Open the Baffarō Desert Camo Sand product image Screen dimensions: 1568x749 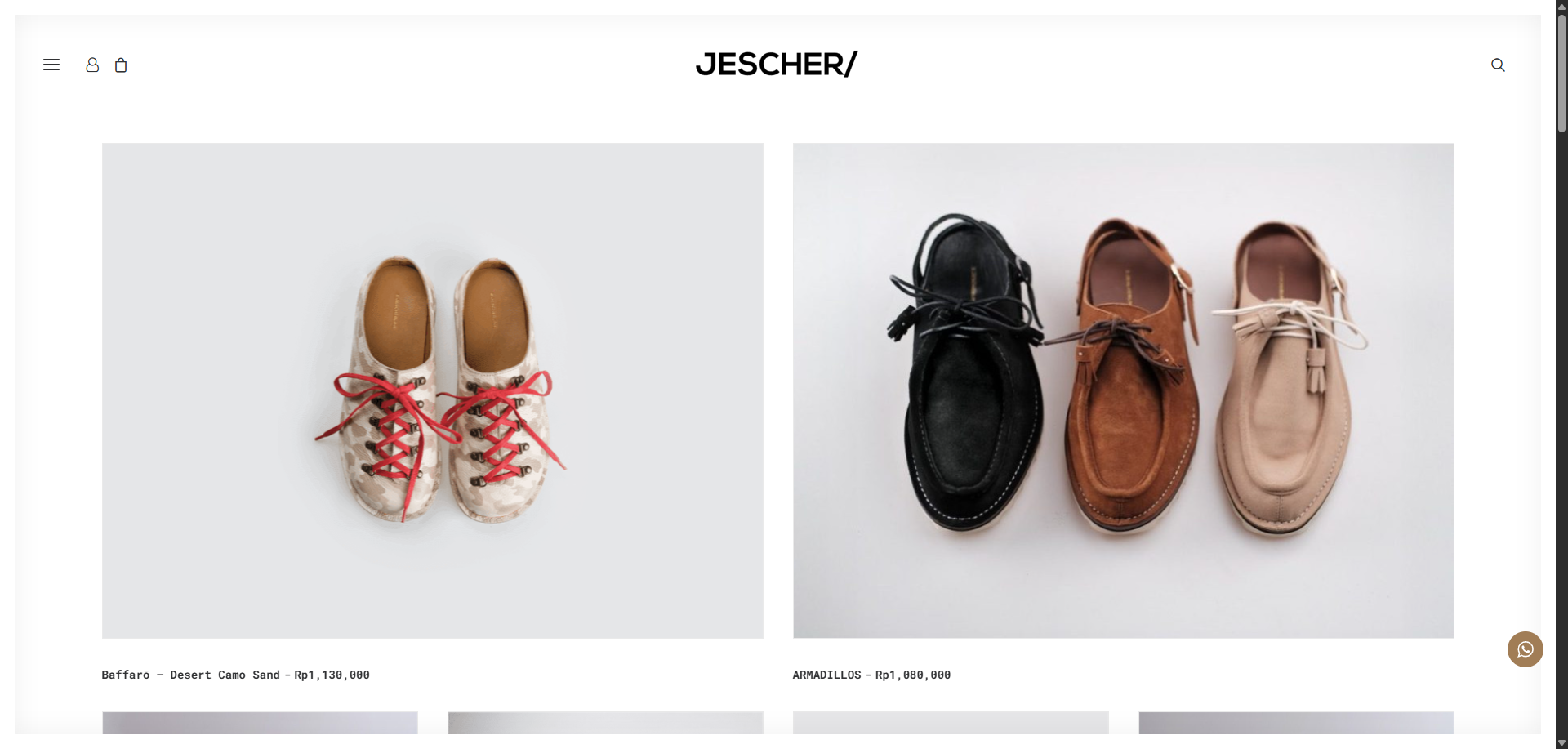pos(433,390)
